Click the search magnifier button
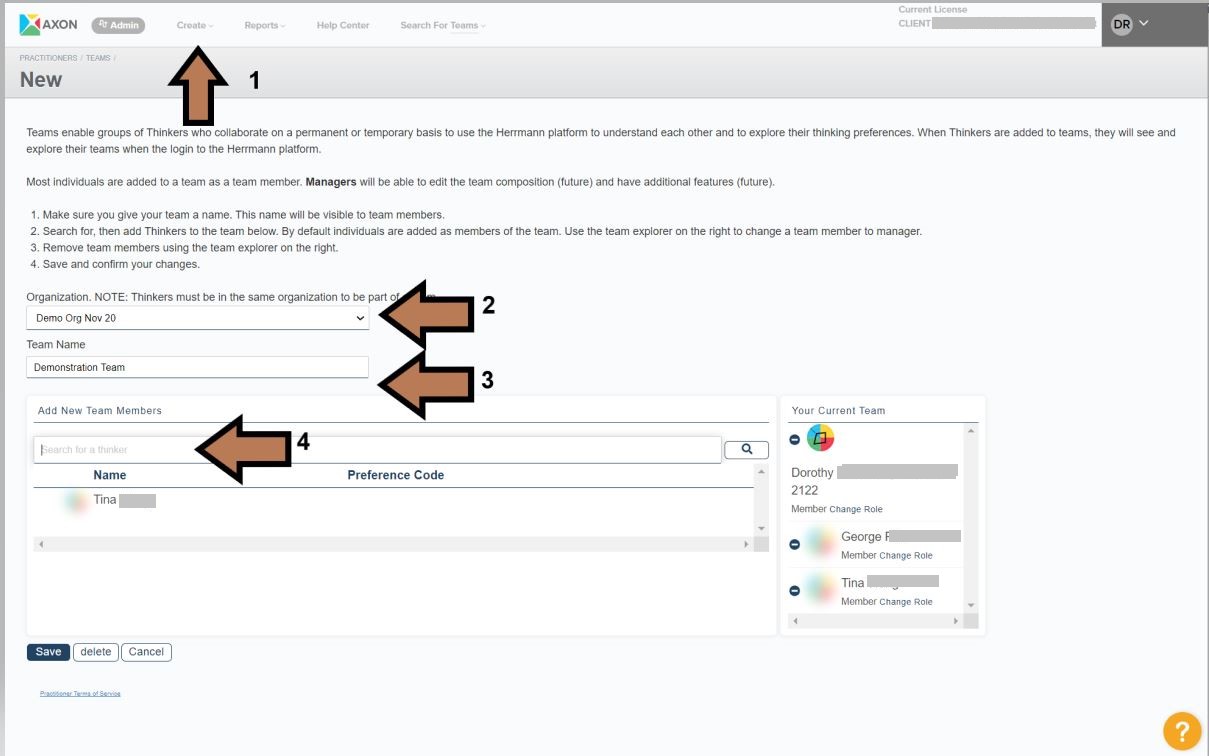Screen dimensions: 1209x756 click(746, 450)
